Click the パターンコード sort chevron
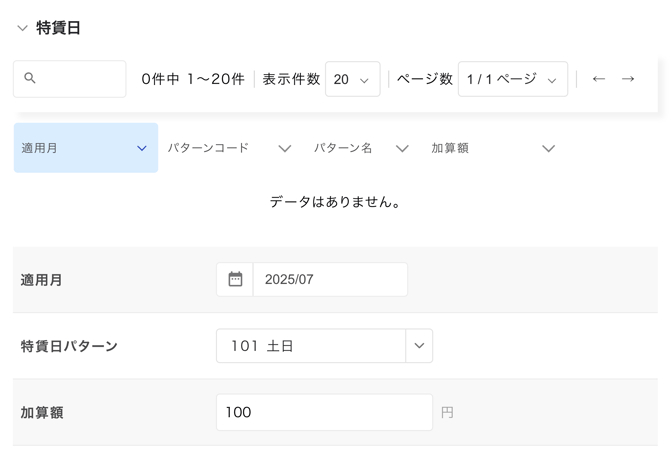The image size is (670, 457). 285,149
